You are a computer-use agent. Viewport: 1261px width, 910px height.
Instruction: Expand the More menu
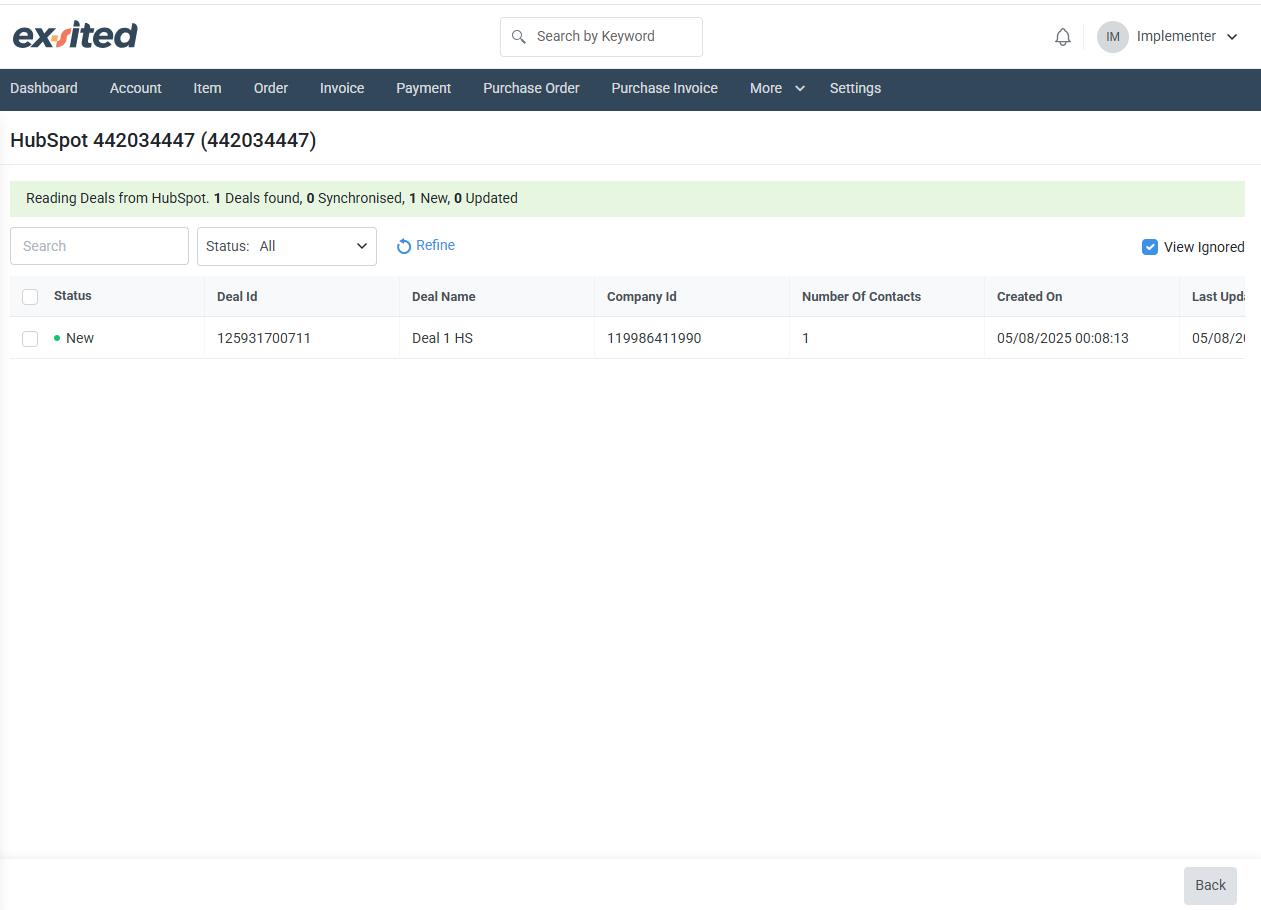click(x=777, y=88)
